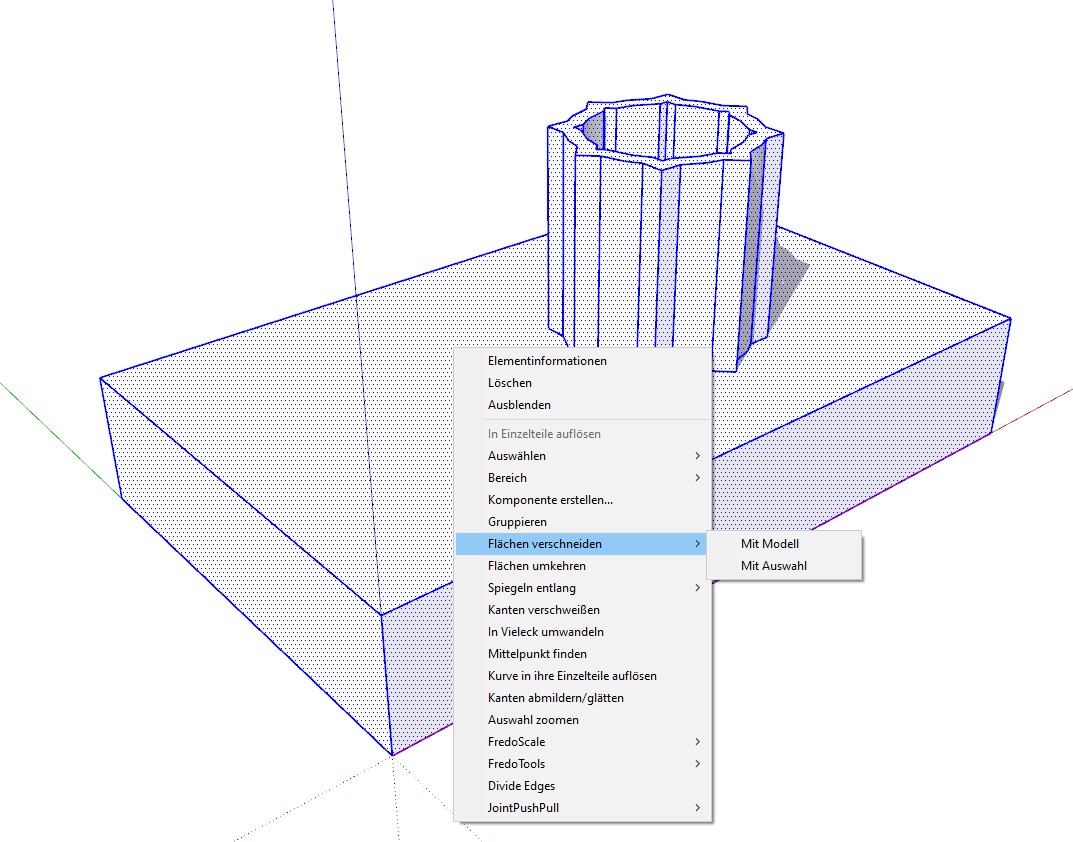The width and height of the screenshot is (1073, 842).
Task: Expand the Spiegeln entlang submenu
Action: point(532,588)
